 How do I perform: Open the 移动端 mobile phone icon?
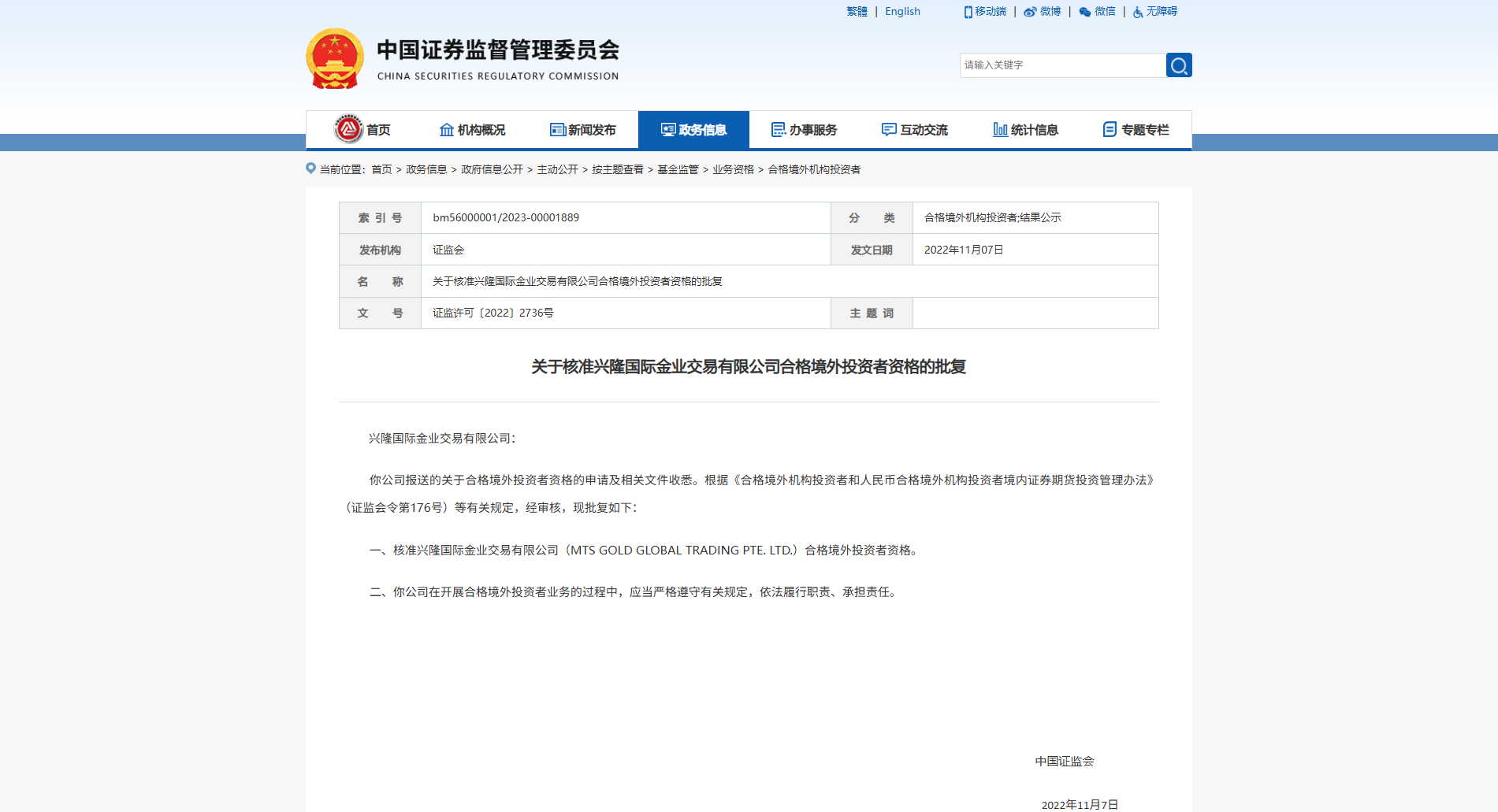[x=968, y=12]
